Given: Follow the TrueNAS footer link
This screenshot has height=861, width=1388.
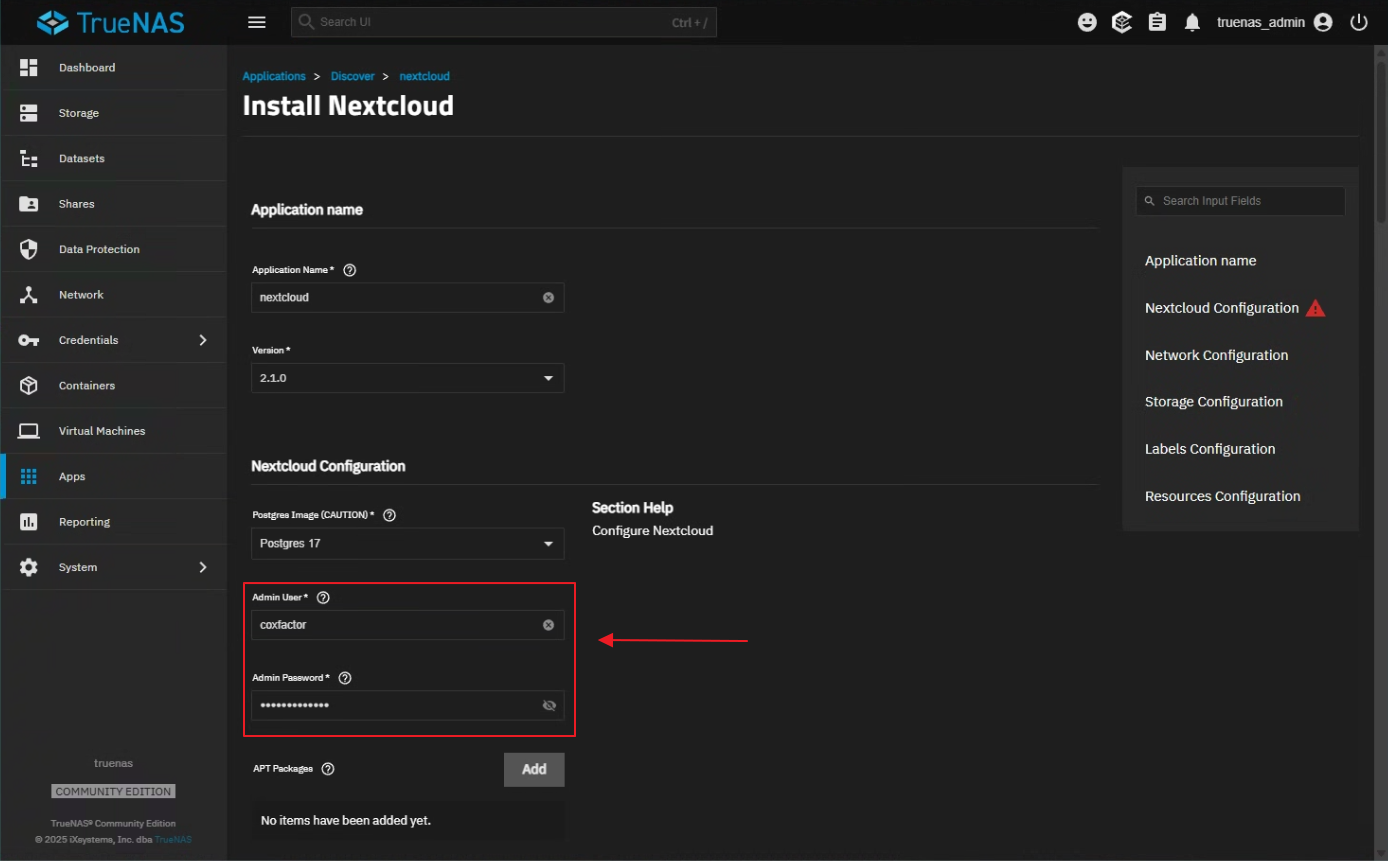Looking at the screenshot, I should (173, 839).
